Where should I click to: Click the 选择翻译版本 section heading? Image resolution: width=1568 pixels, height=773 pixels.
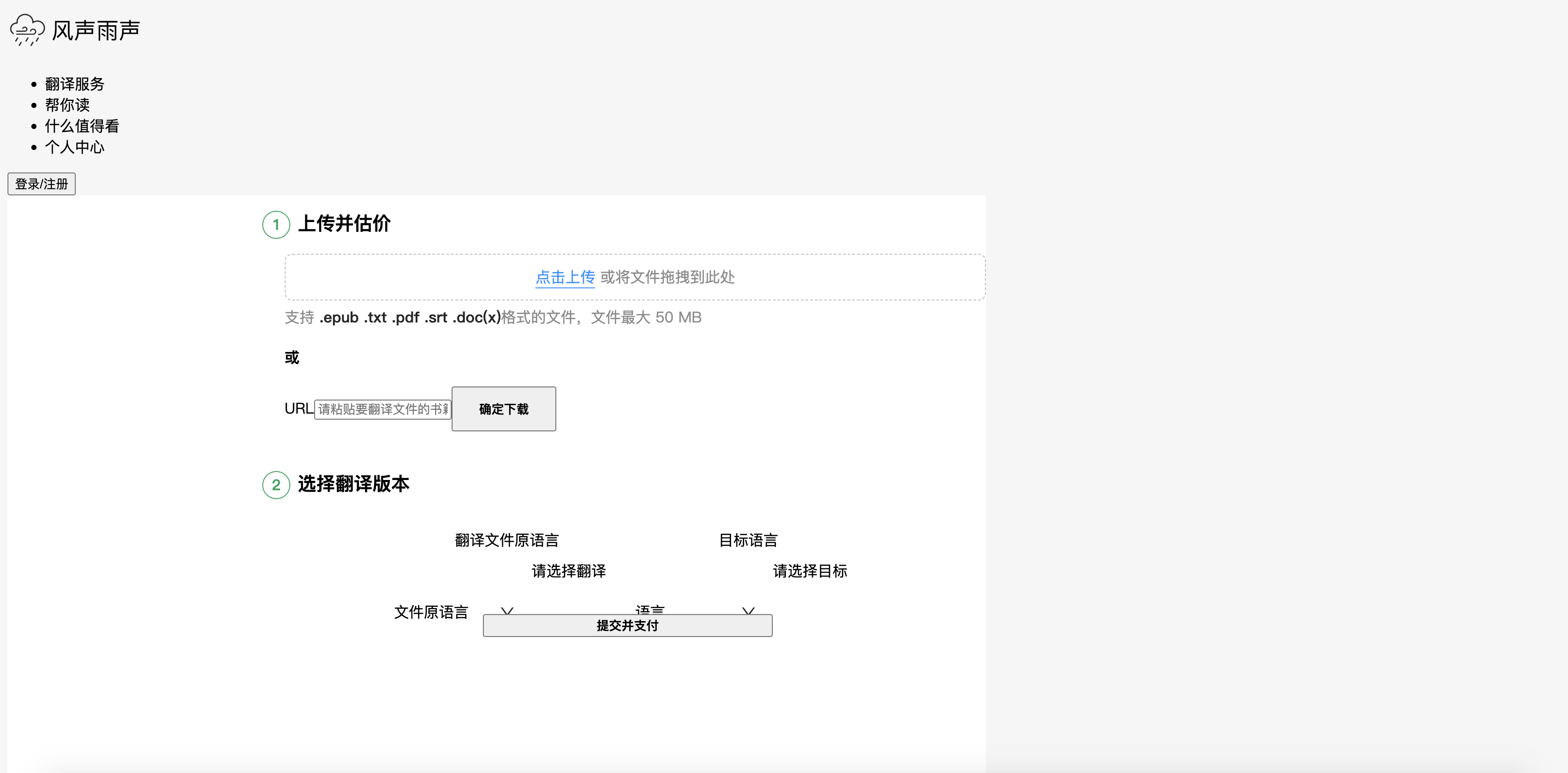tap(353, 485)
